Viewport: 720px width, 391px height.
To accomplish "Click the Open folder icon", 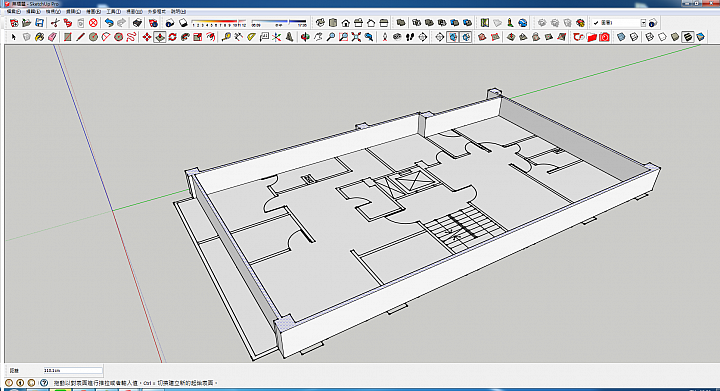I will tap(27, 22).
